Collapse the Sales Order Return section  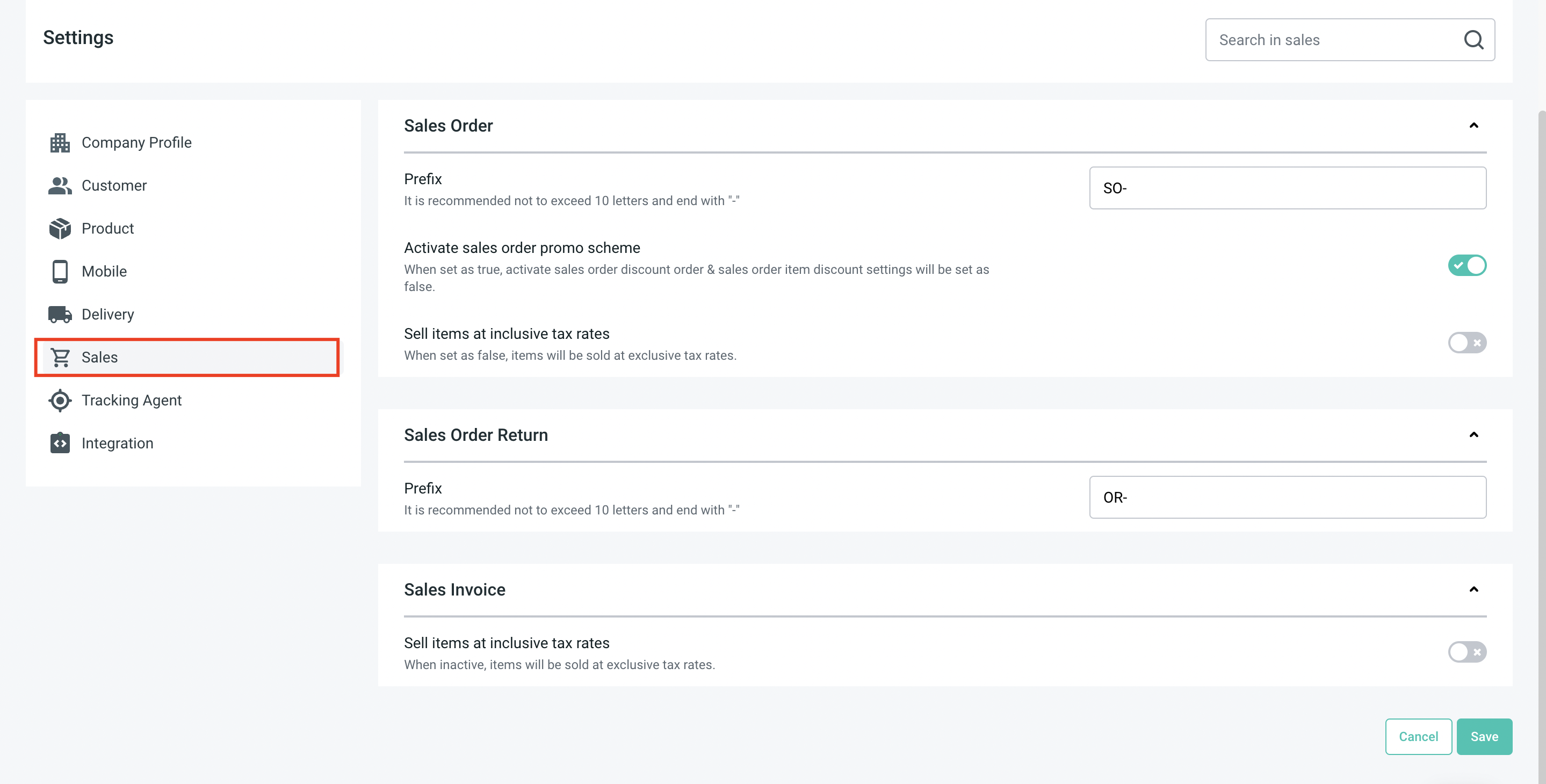(1473, 435)
